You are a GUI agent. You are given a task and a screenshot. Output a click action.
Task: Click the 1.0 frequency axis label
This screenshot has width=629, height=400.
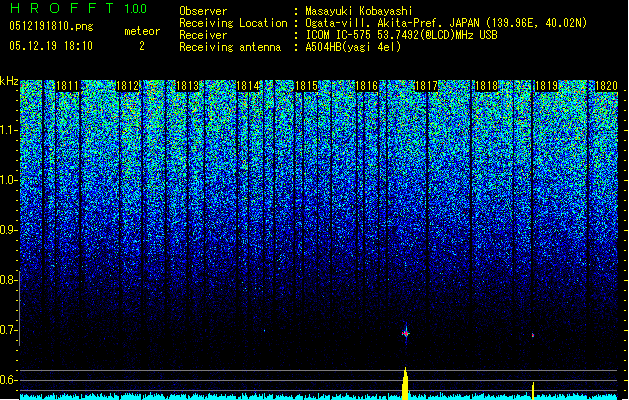click(8, 180)
